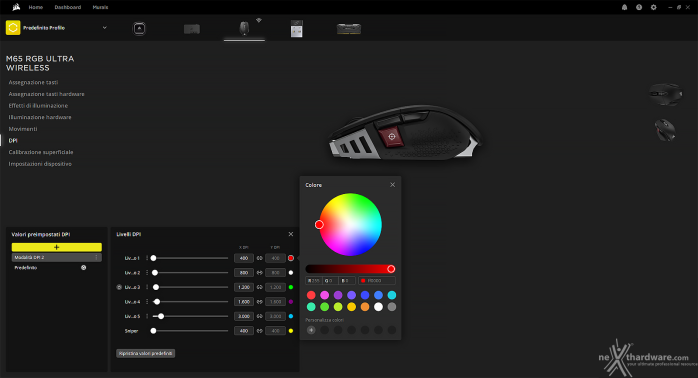
Task: Open options for Modalità DPI 2 preset
Action: click(96, 257)
